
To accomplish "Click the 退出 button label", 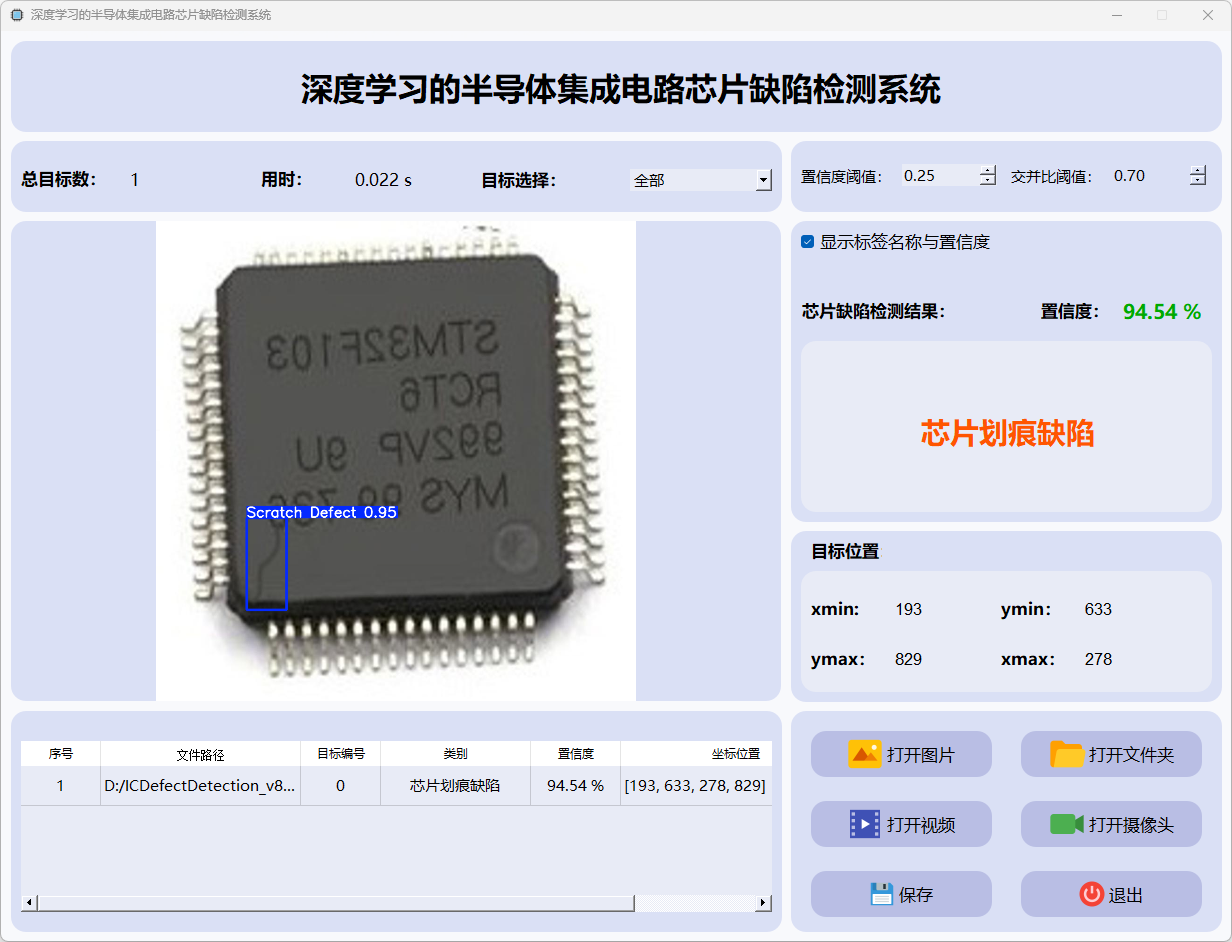I will (x=1126, y=895).
